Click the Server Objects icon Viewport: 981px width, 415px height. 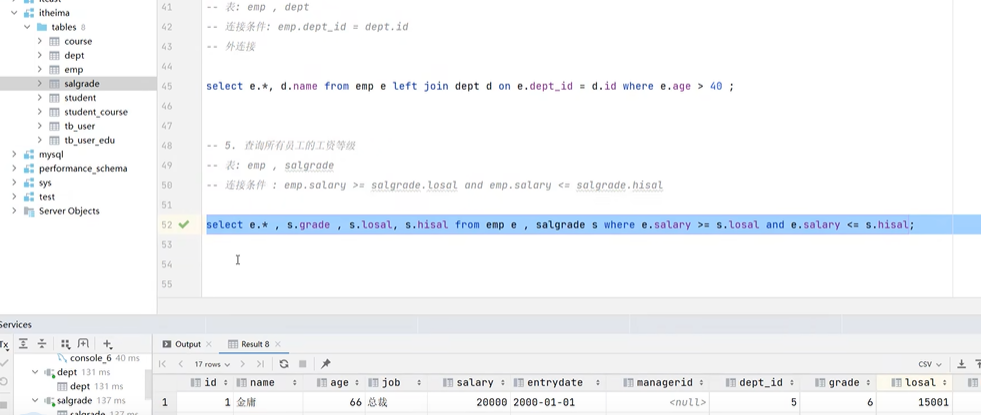pyautogui.click(x=29, y=211)
